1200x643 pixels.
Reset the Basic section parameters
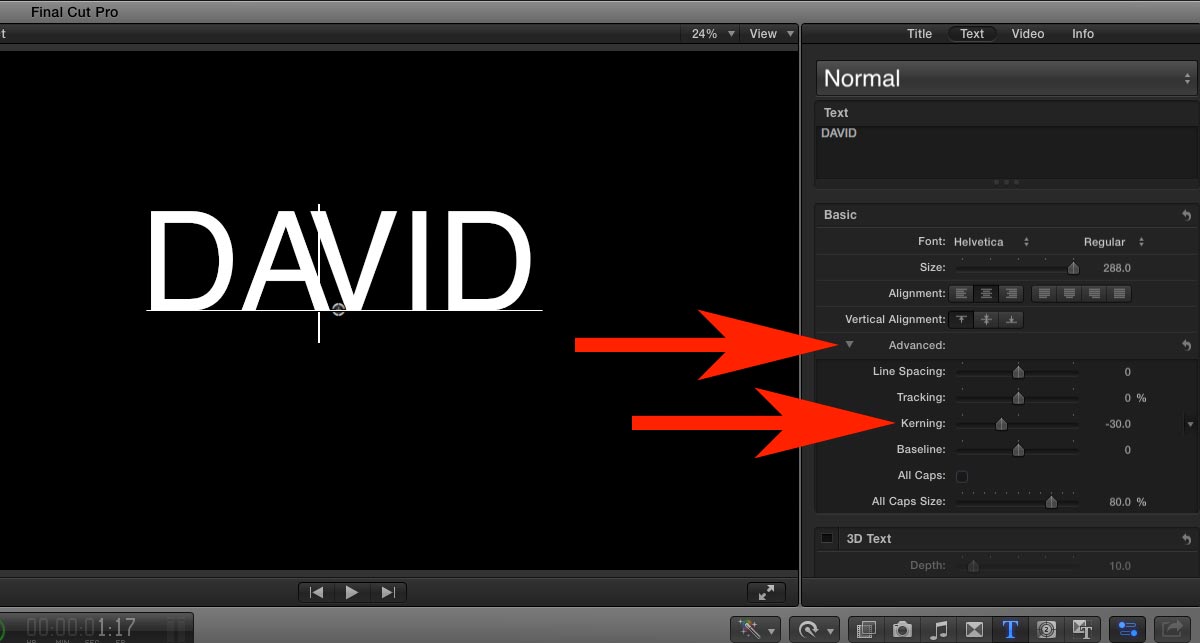point(1186,215)
